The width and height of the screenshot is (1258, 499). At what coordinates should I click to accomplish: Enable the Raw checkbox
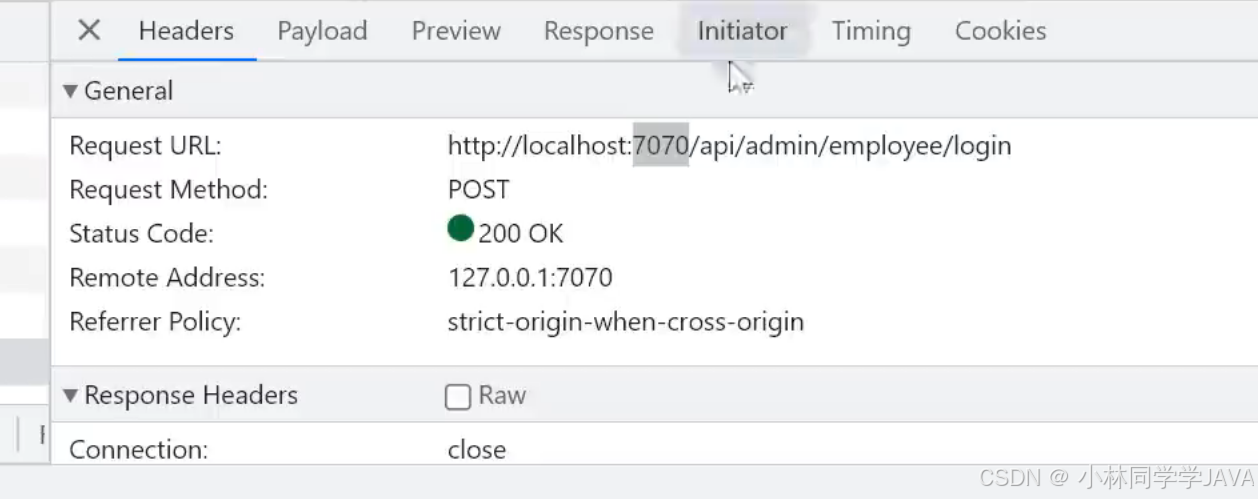coord(458,397)
